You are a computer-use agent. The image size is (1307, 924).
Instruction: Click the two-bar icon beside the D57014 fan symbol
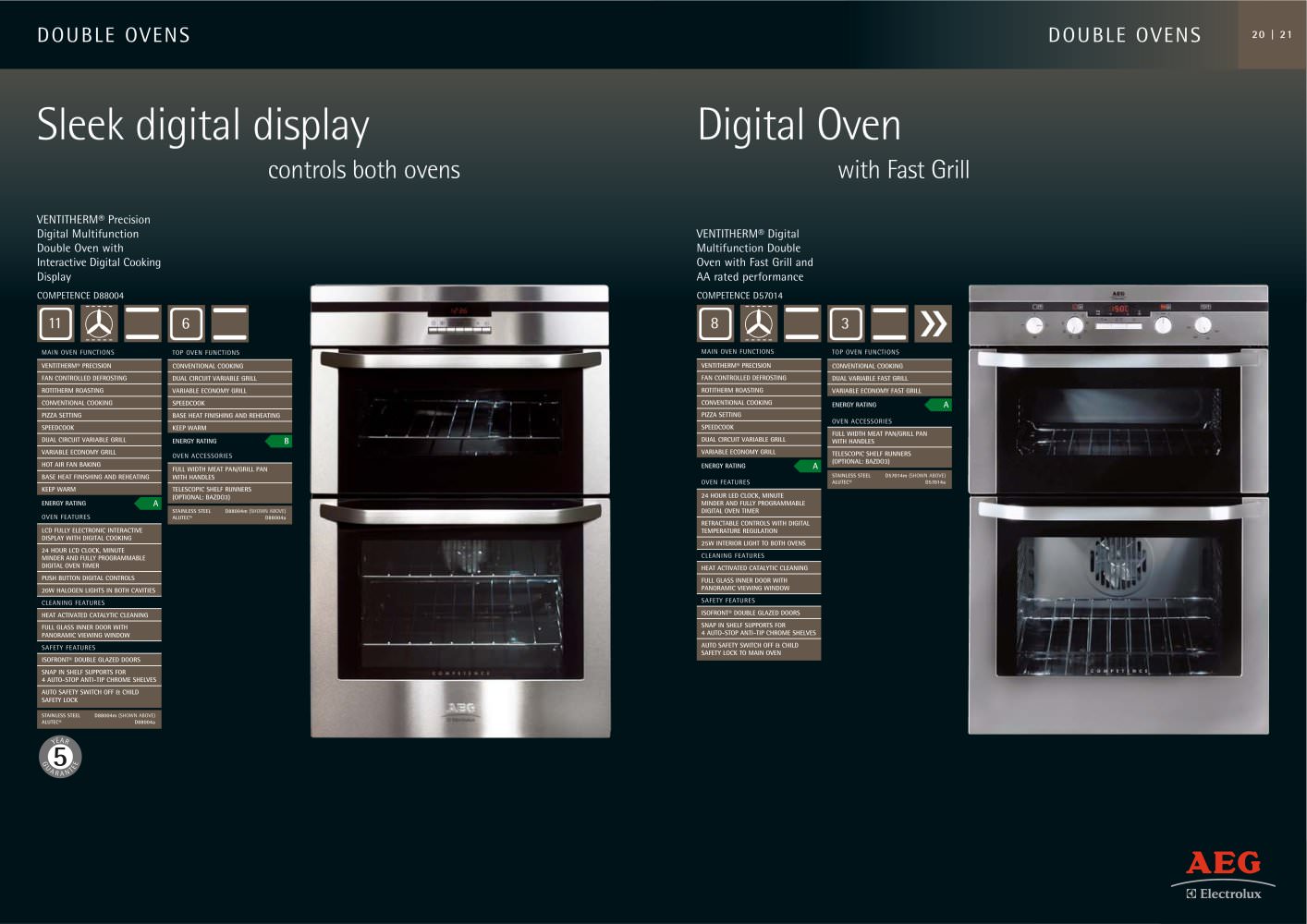(x=801, y=323)
